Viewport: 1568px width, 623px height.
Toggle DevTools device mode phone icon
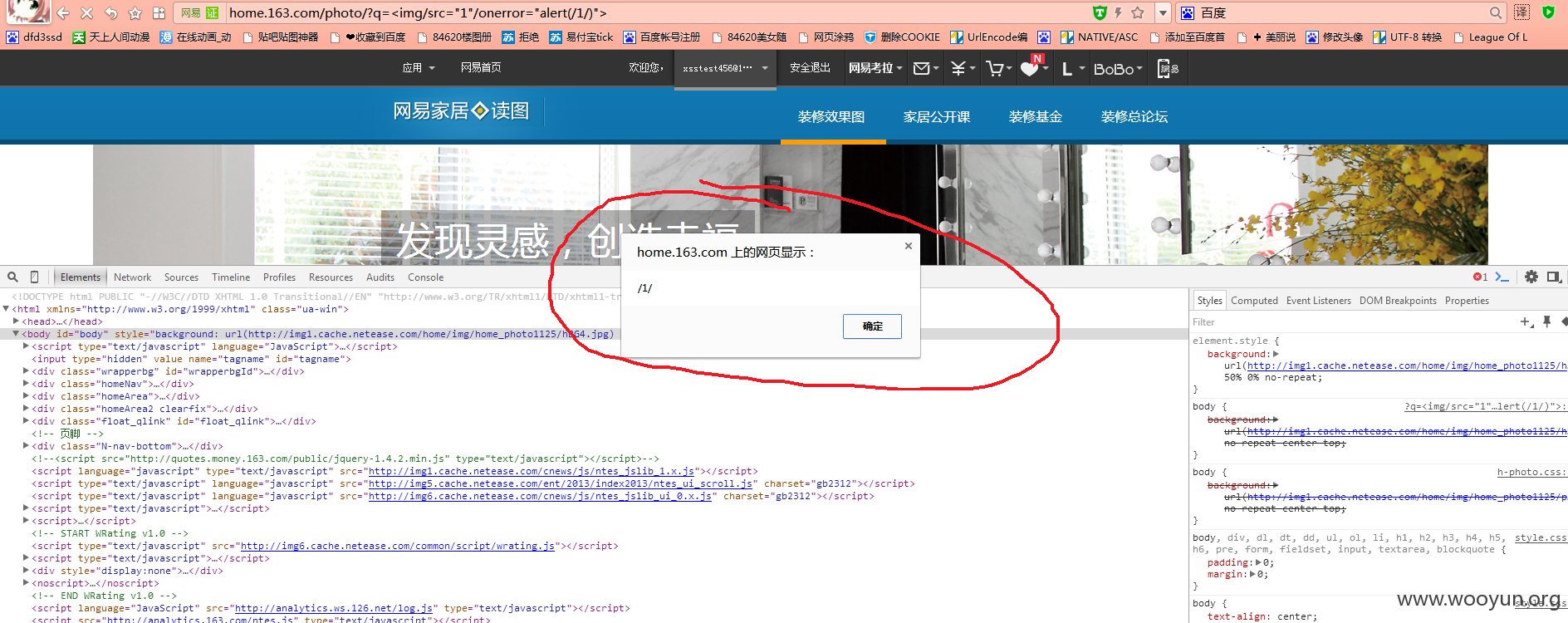(34, 277)
